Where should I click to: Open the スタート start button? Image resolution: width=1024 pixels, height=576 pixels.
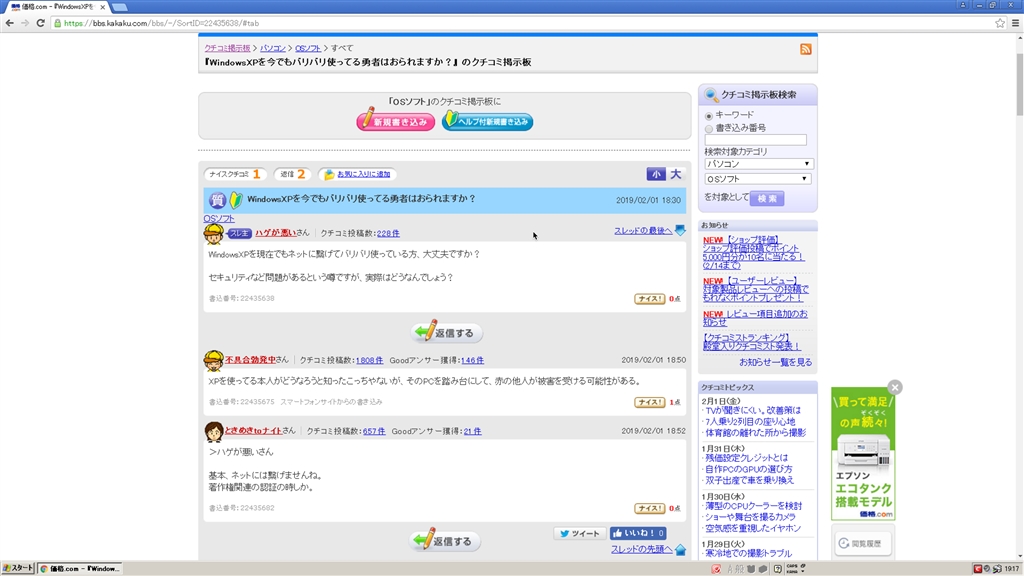click(x=18, y=568)
